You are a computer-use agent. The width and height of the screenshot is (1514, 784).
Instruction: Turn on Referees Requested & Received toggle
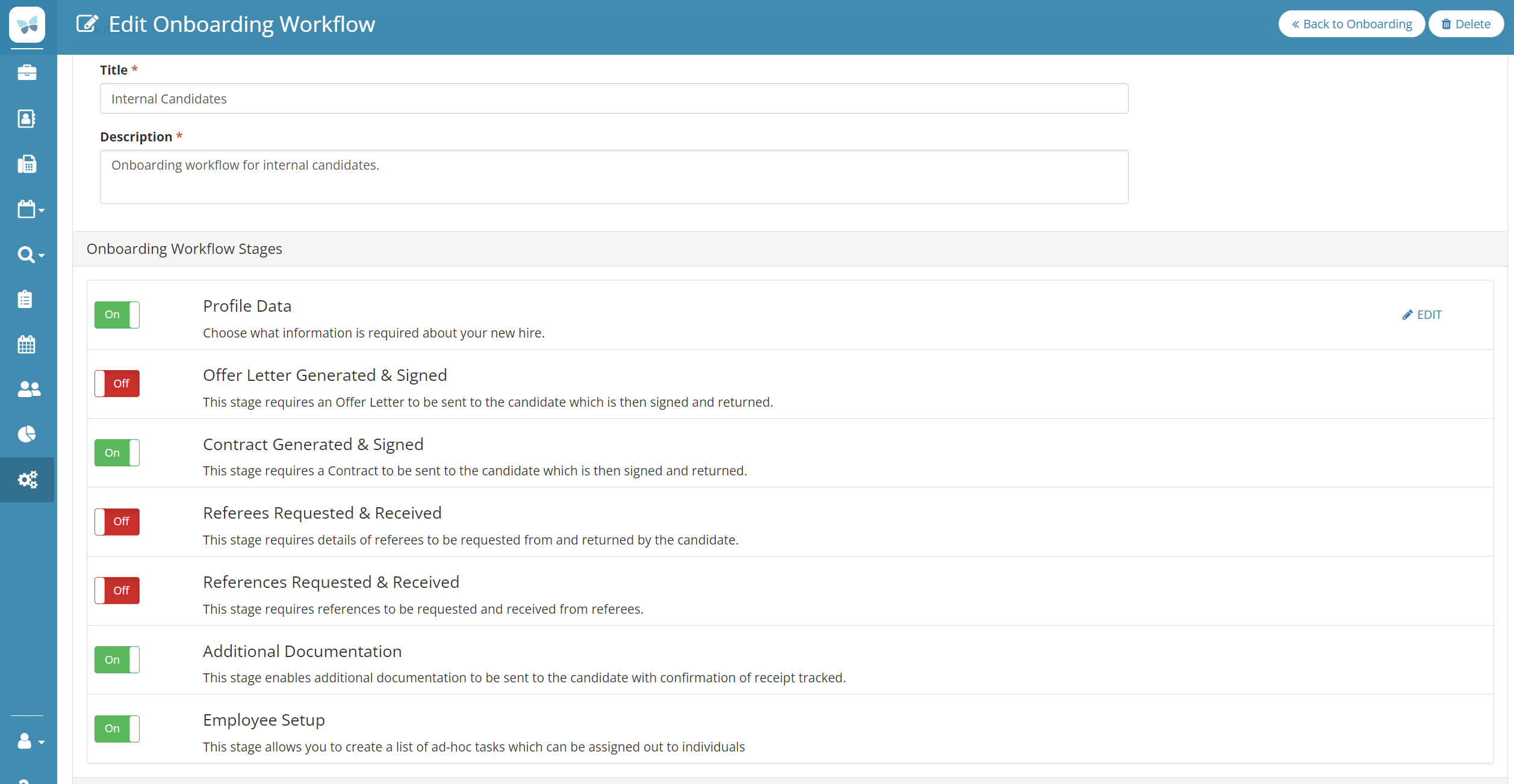click(x=117, y=522)
